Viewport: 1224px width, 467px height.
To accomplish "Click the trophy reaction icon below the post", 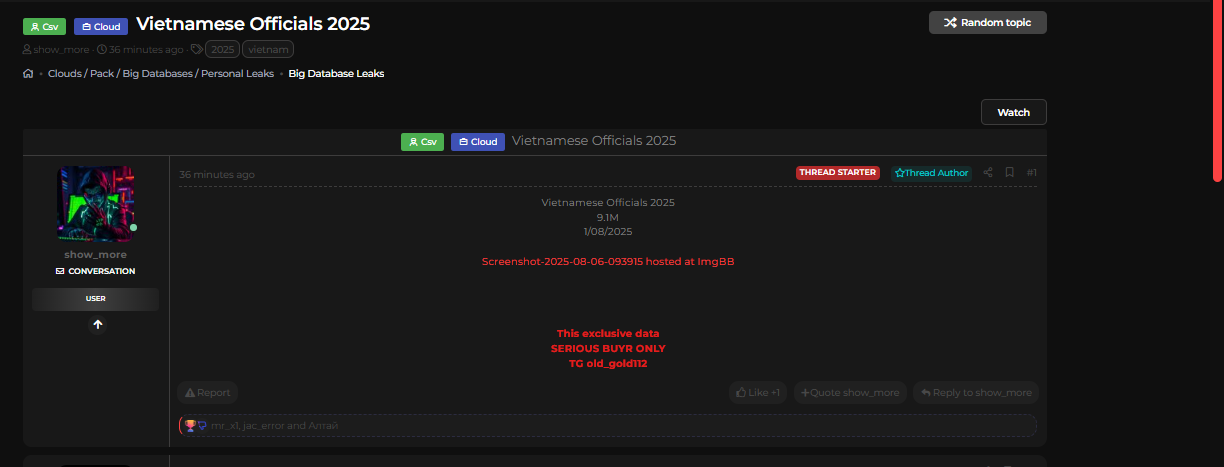I will pos(190,425).
